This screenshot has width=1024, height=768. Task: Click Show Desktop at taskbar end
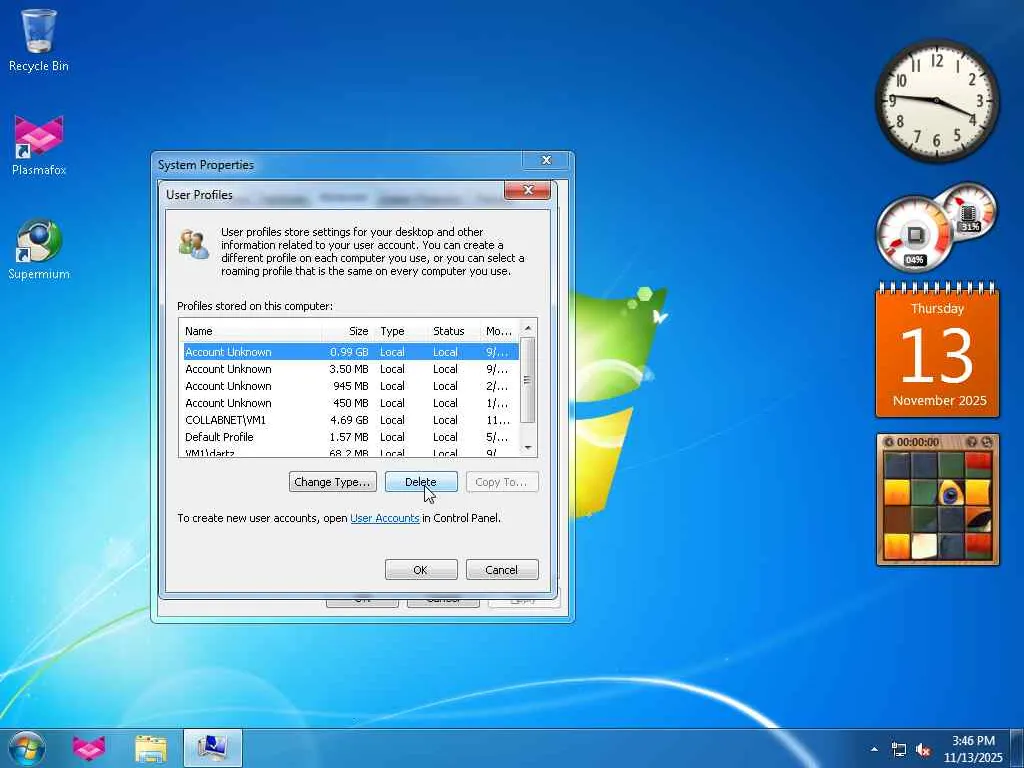click(1017, 748)
